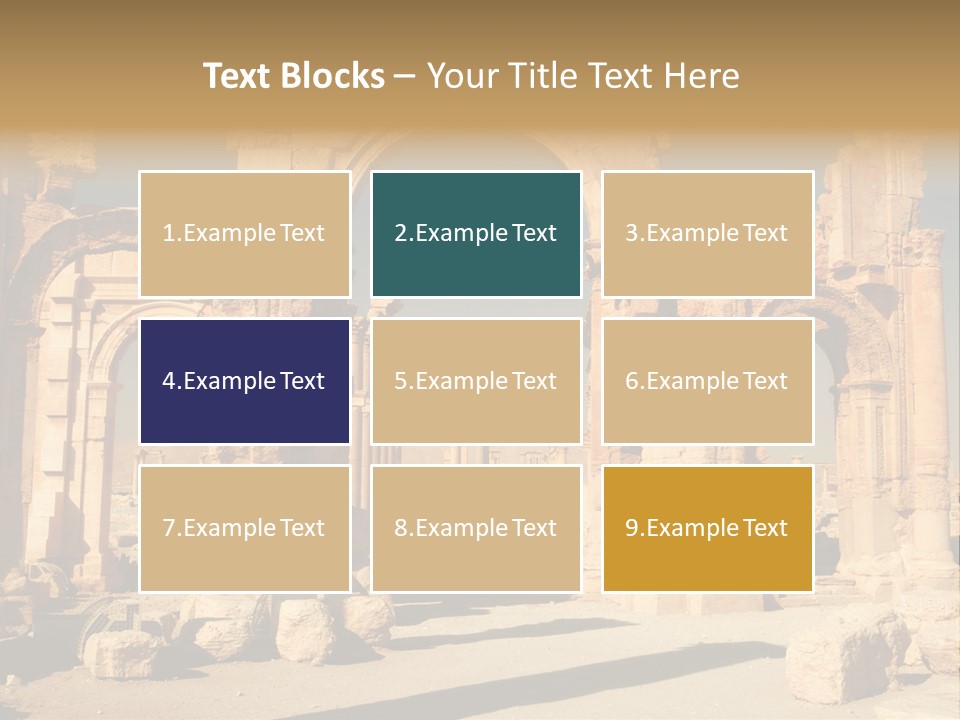960x720 pixels.
Task: Click the teal 2.Example Text block
Action: pyautogui.click(x=476, y=233)
